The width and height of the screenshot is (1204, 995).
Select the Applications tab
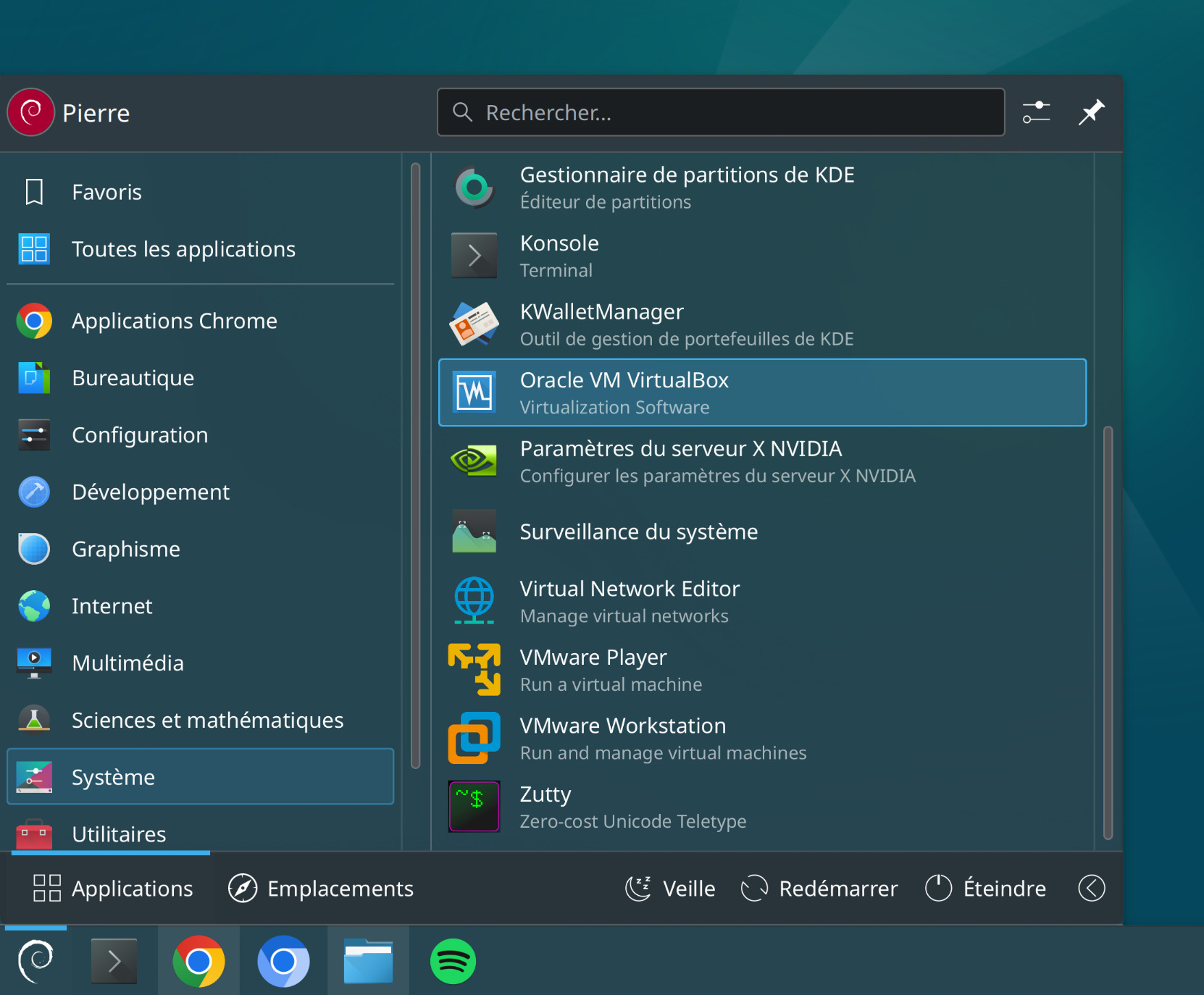click(113, 888)
